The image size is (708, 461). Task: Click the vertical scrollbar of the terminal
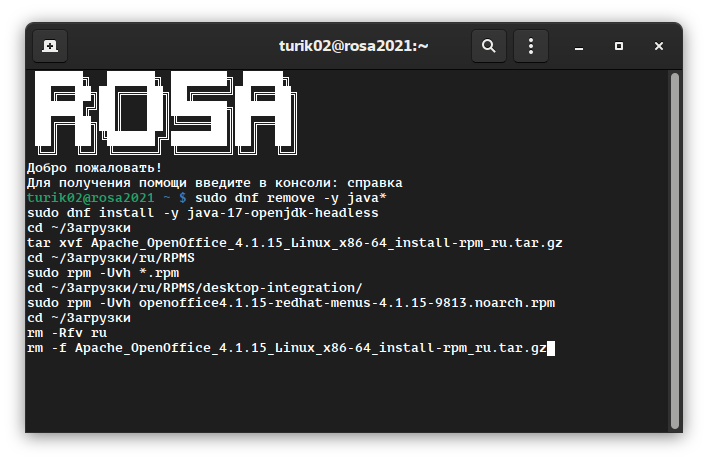pyautogui.click(x=675, y=251)
